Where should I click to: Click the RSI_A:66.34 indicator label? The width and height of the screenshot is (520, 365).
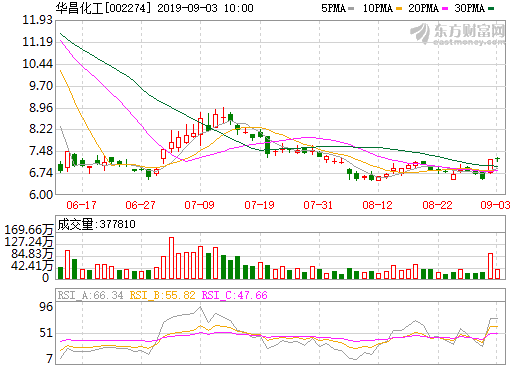coord(90,295)
